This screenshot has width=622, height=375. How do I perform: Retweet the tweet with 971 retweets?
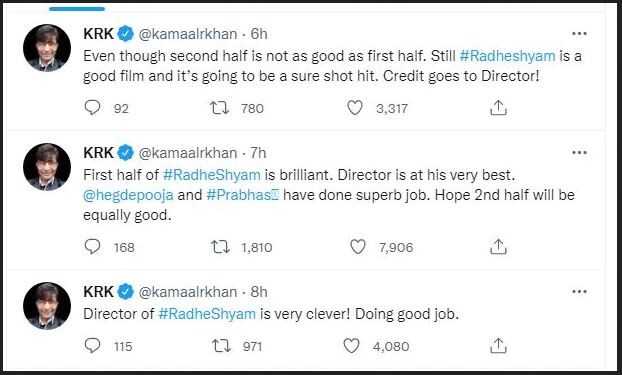point(221,346)
